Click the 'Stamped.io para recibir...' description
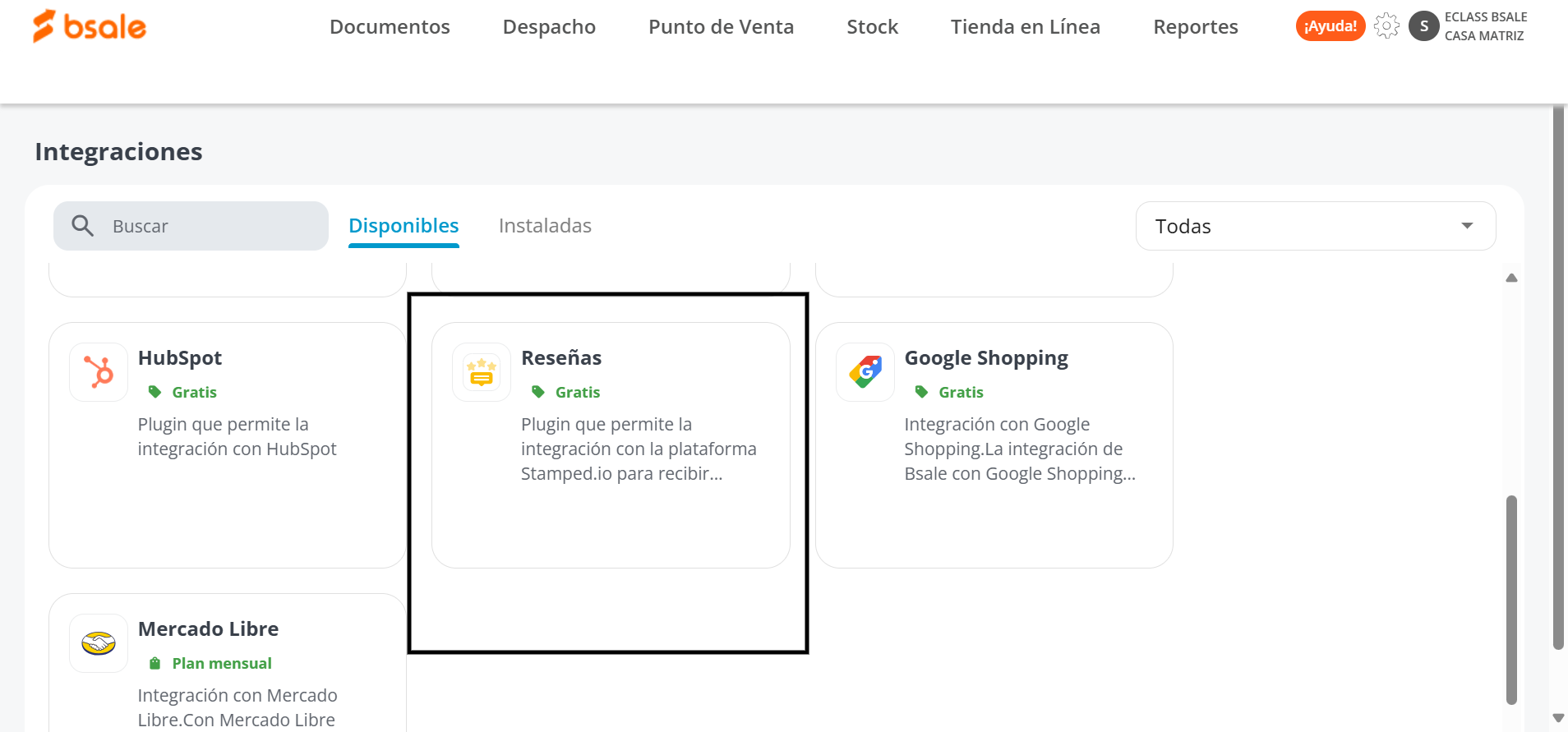The height and width of the screenshot is (732, 1568). tap(621, 474)
